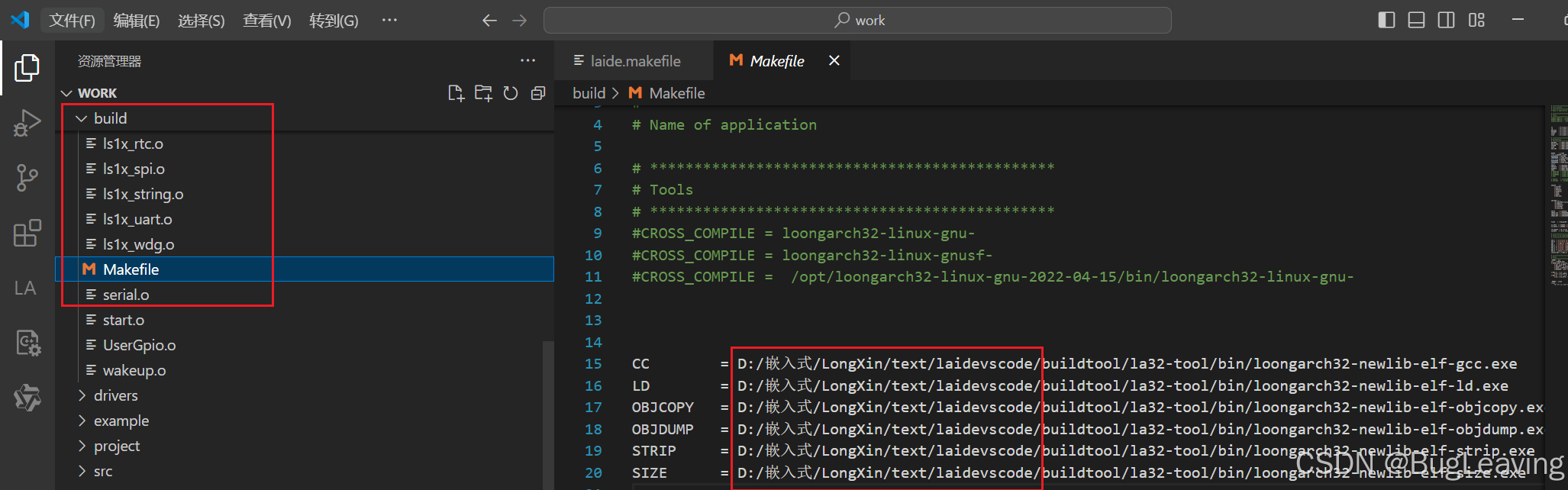
Task: Click the STRIP variable name
Action: [x=653, y=451]
